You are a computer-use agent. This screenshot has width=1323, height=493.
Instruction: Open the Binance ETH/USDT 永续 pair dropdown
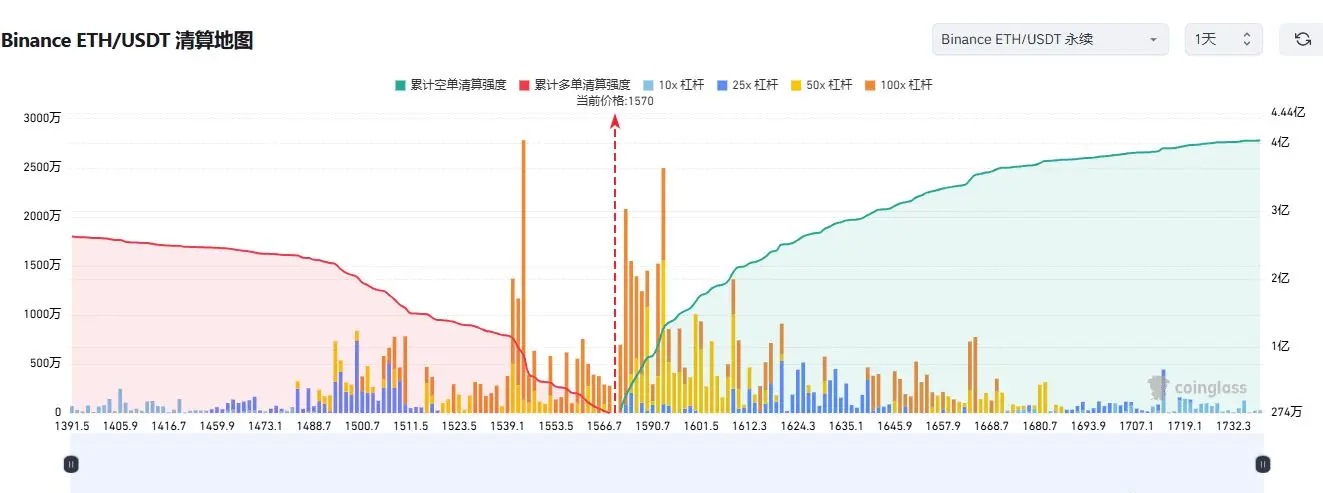(x=1050, y=39)
